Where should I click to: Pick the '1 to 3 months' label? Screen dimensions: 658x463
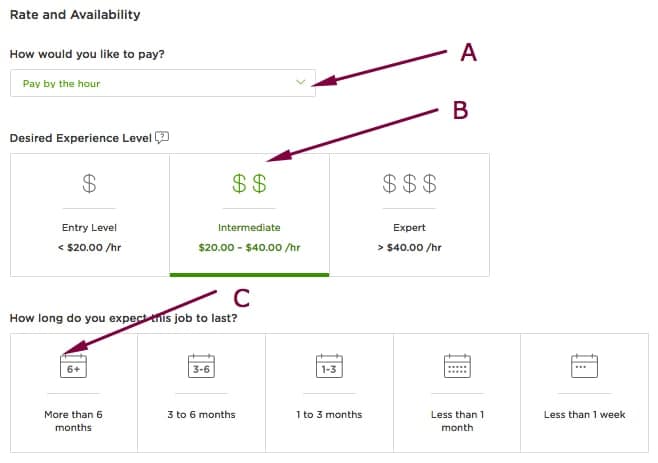coord(329,414)
